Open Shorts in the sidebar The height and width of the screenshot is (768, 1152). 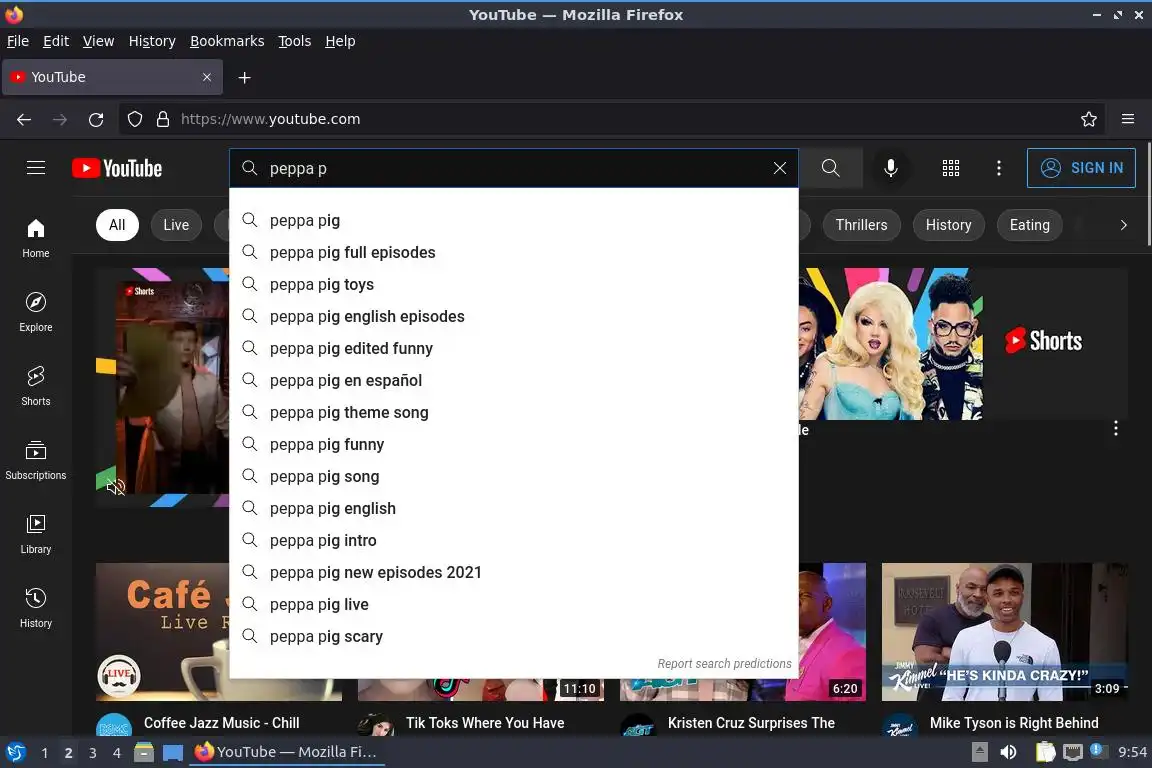(x=36, y=387)
